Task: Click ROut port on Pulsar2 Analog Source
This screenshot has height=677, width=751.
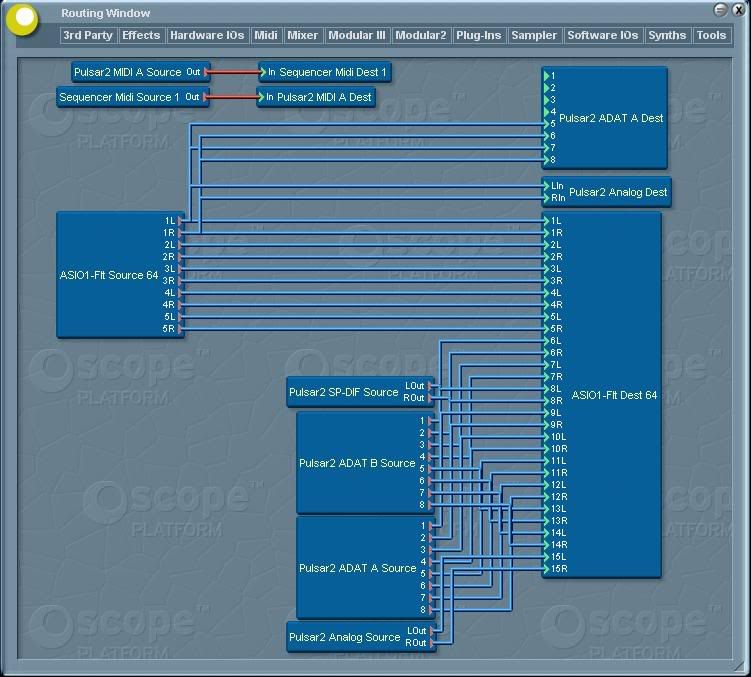Action: pyautogui.click(x=432, y=643)
